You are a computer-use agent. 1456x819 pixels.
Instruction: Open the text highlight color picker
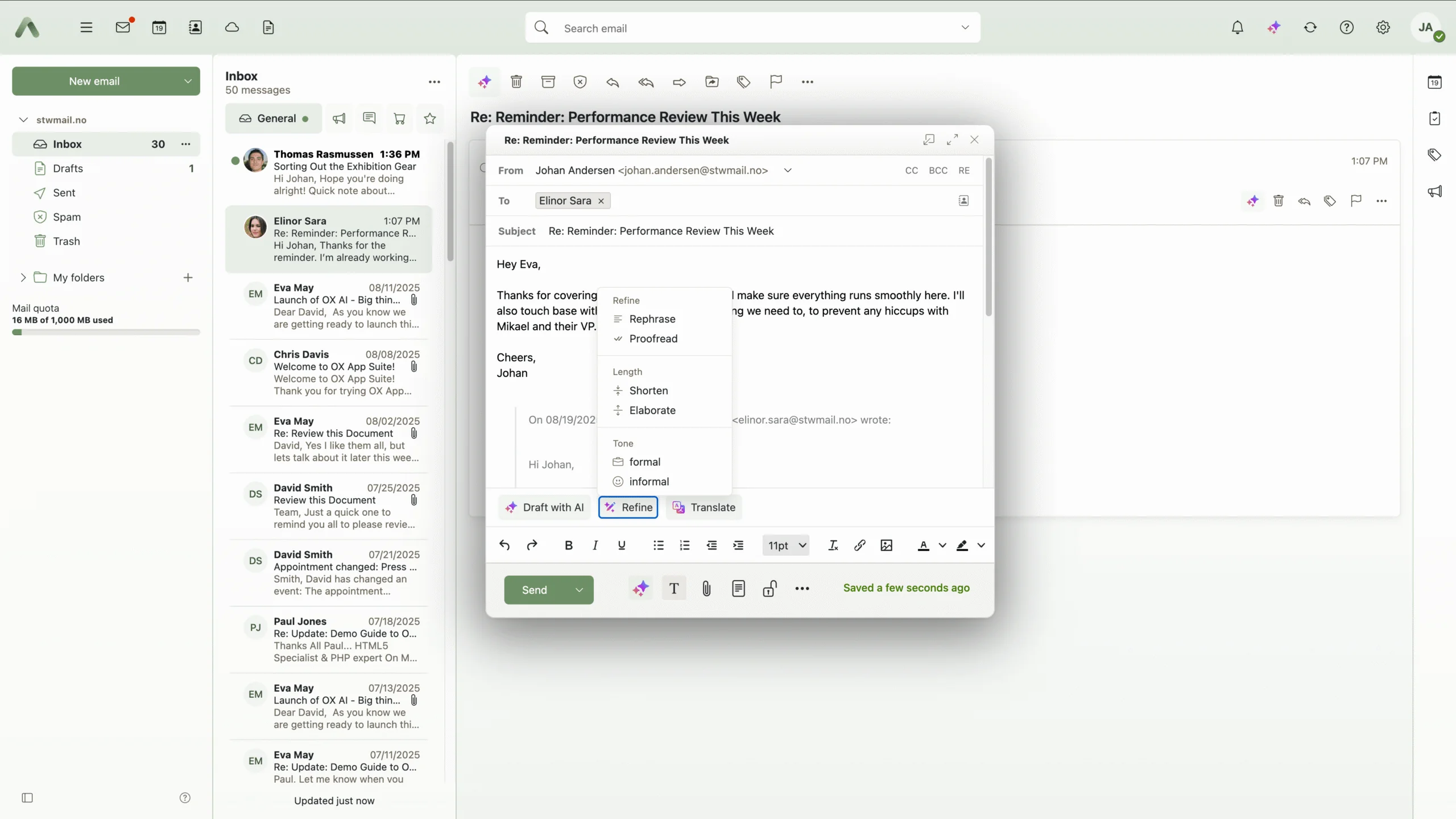point(981,545)
